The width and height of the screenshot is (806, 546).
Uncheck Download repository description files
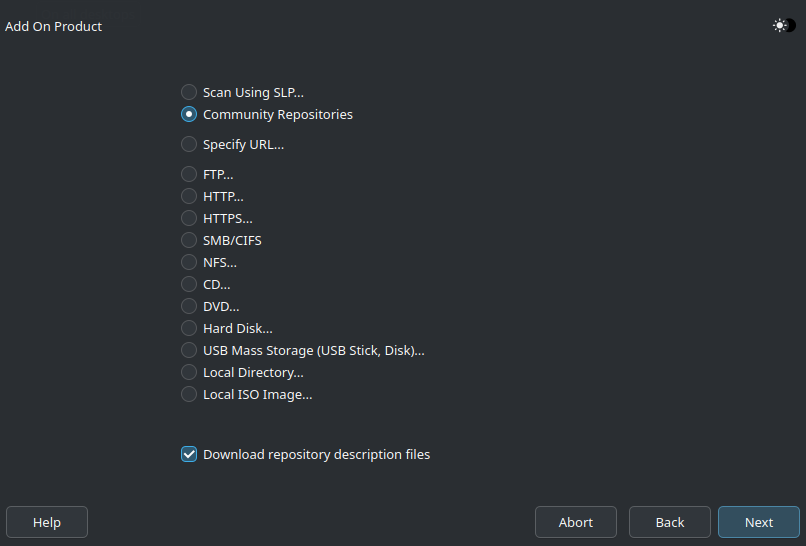(x=189, y=454)
